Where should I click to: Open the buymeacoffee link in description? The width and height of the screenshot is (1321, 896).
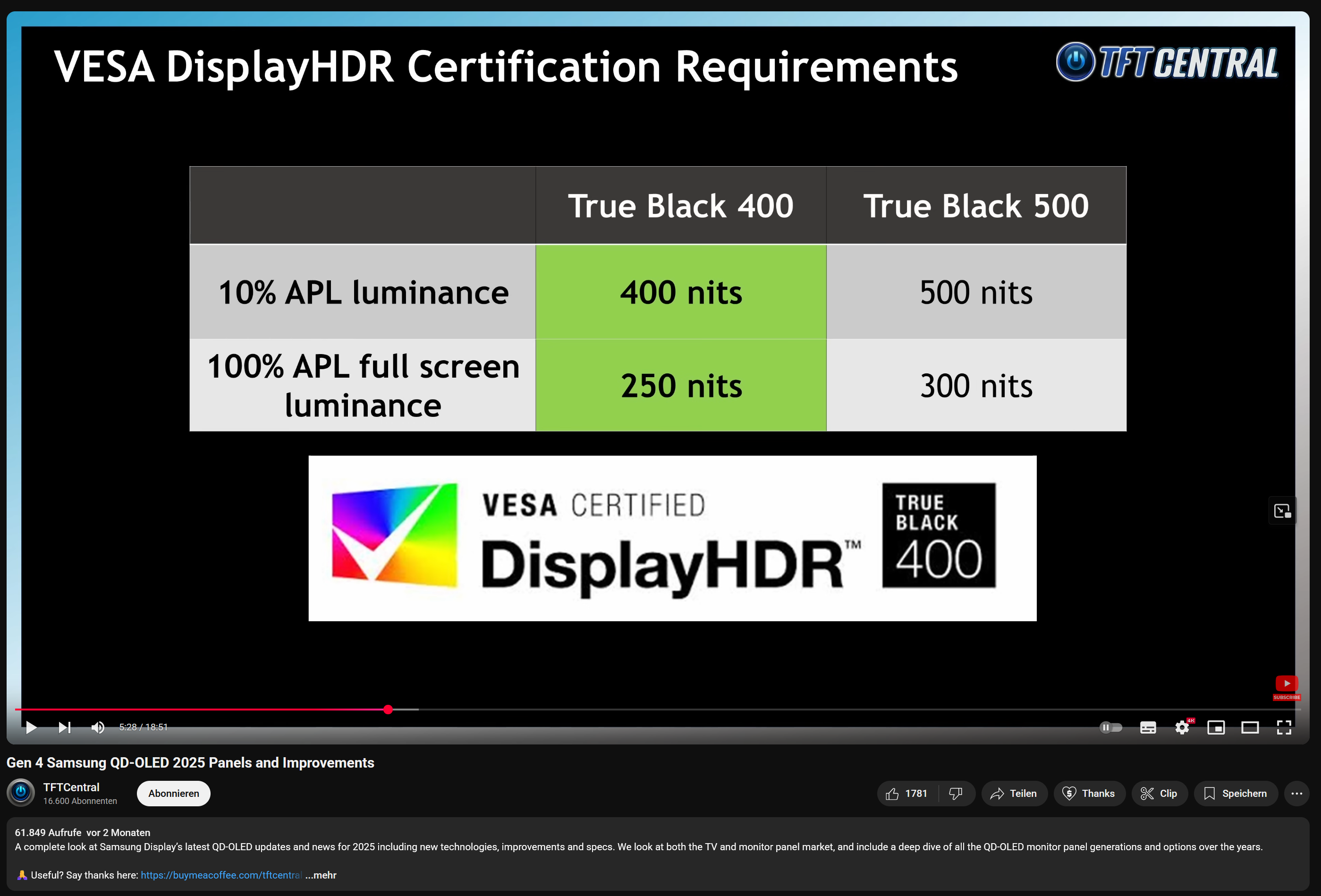[221, 876]
